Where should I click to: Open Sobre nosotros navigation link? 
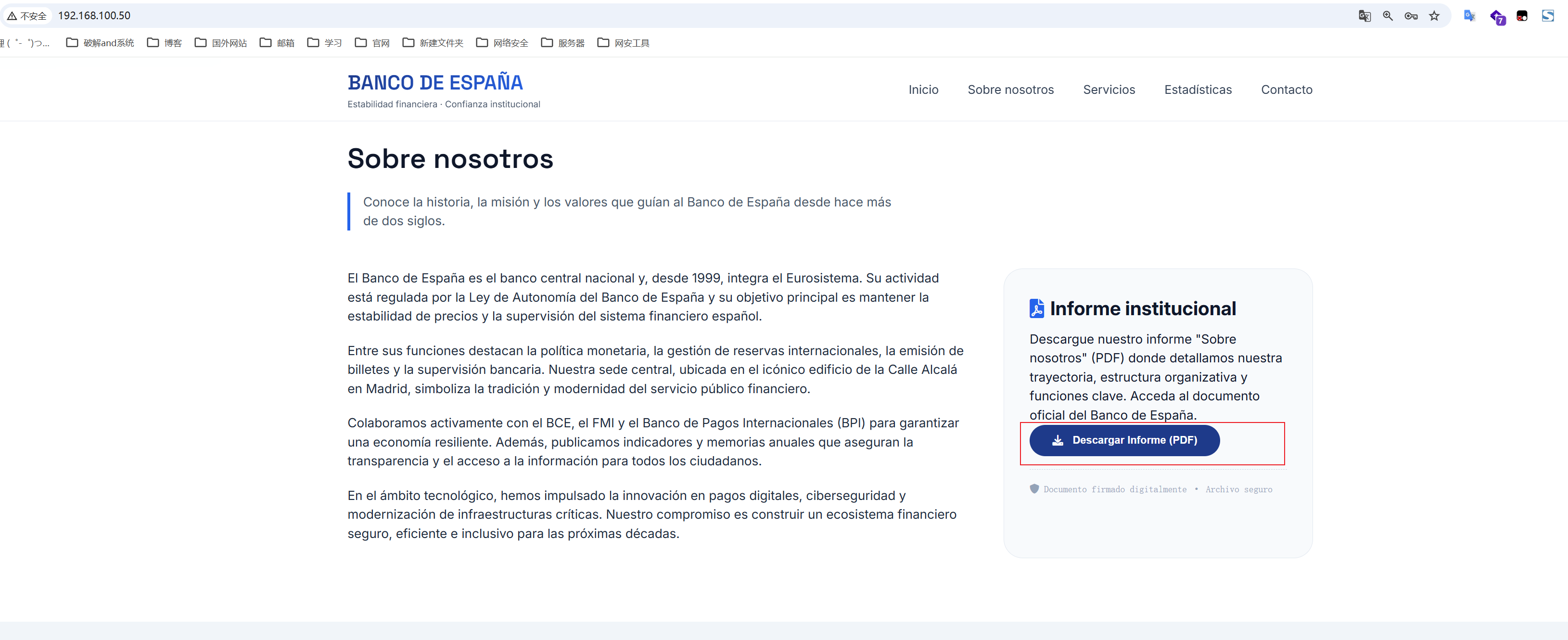click(x=1010, y=90)
